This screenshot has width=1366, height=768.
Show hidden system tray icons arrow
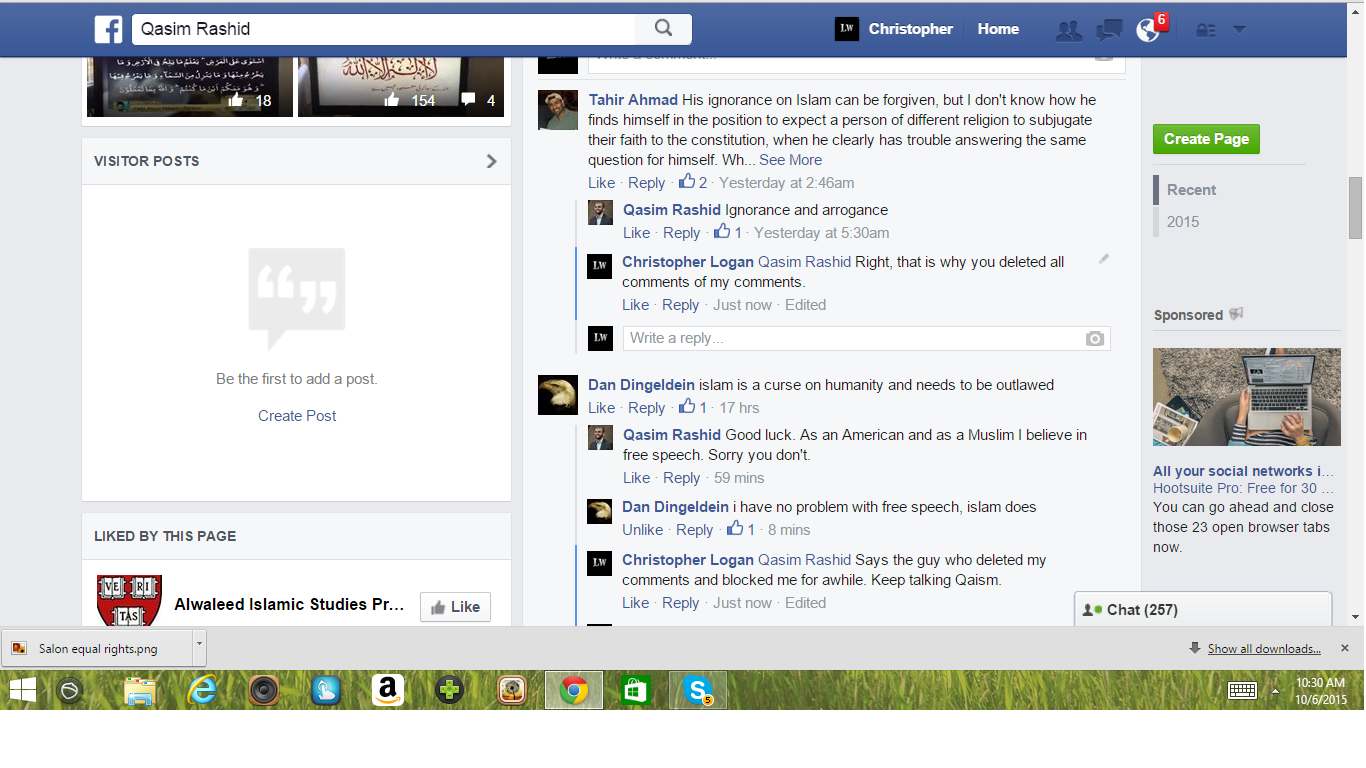1275,690
